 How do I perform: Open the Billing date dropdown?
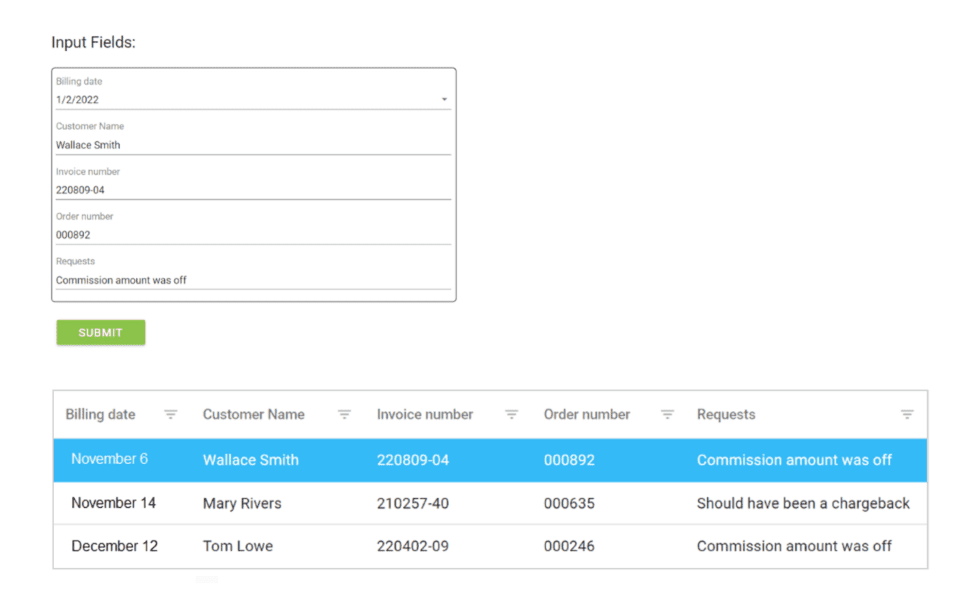click(x=443, y=99)
